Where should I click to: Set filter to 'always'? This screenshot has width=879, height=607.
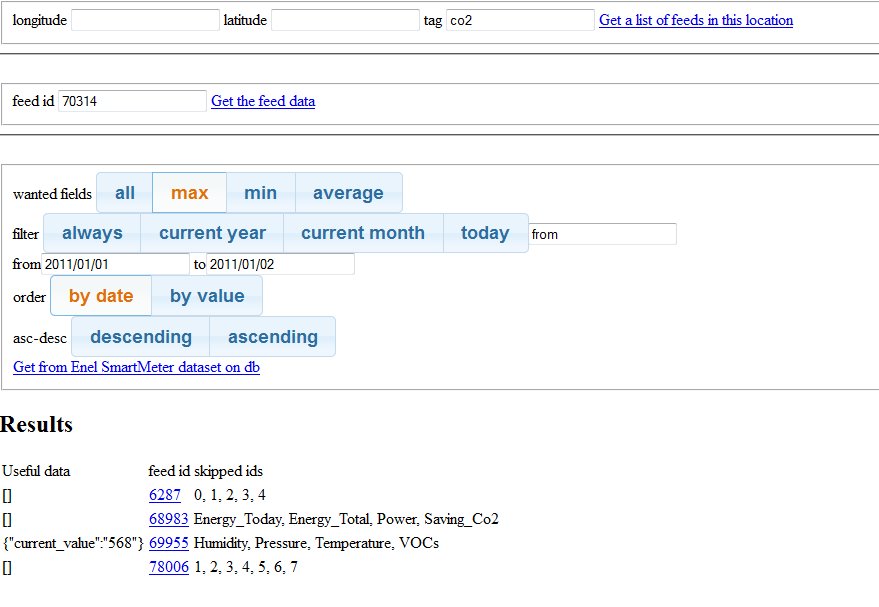[92, 233]
